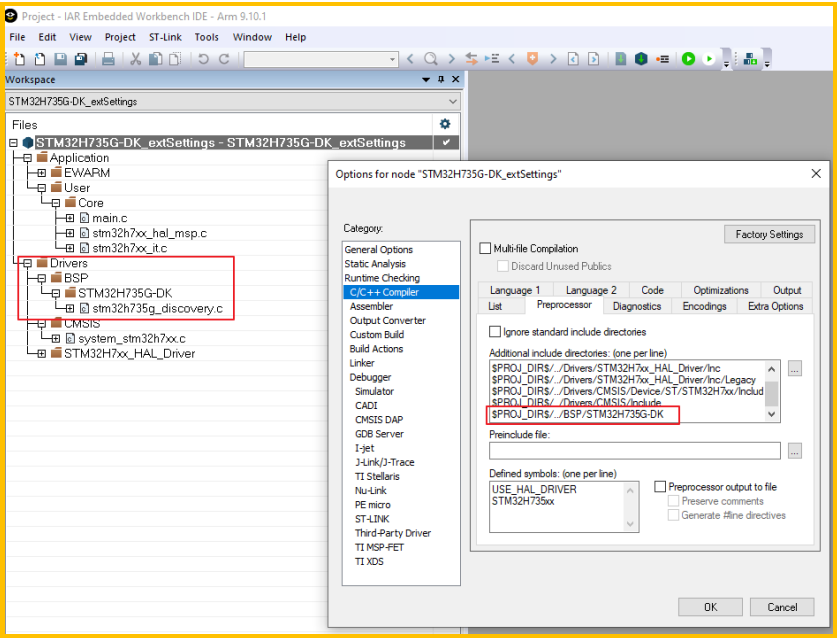837x640 pixels.
Task: Open the Project menu
Action: click(x=120, y=37)
